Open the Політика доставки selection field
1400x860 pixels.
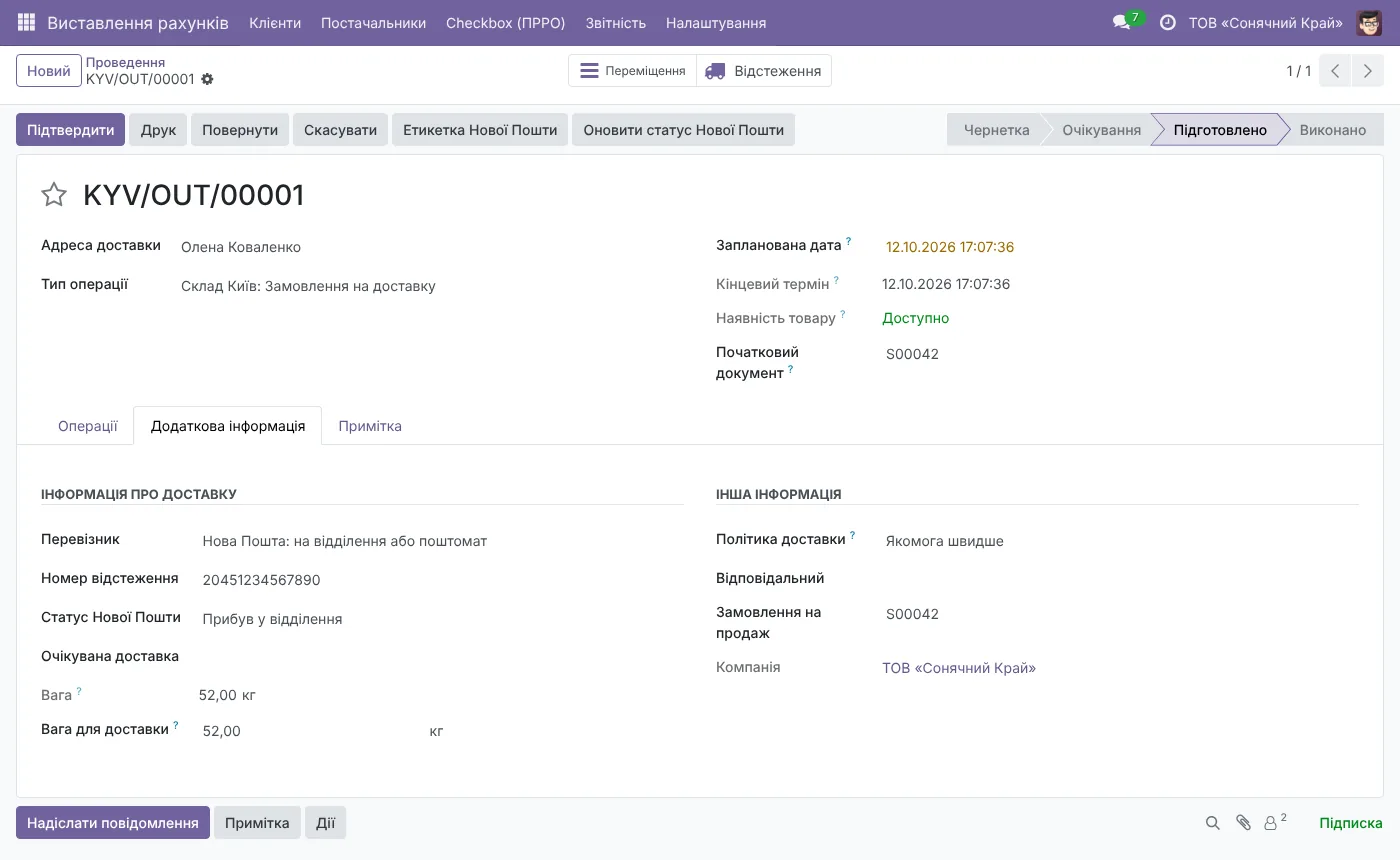tap(1120, 541)
